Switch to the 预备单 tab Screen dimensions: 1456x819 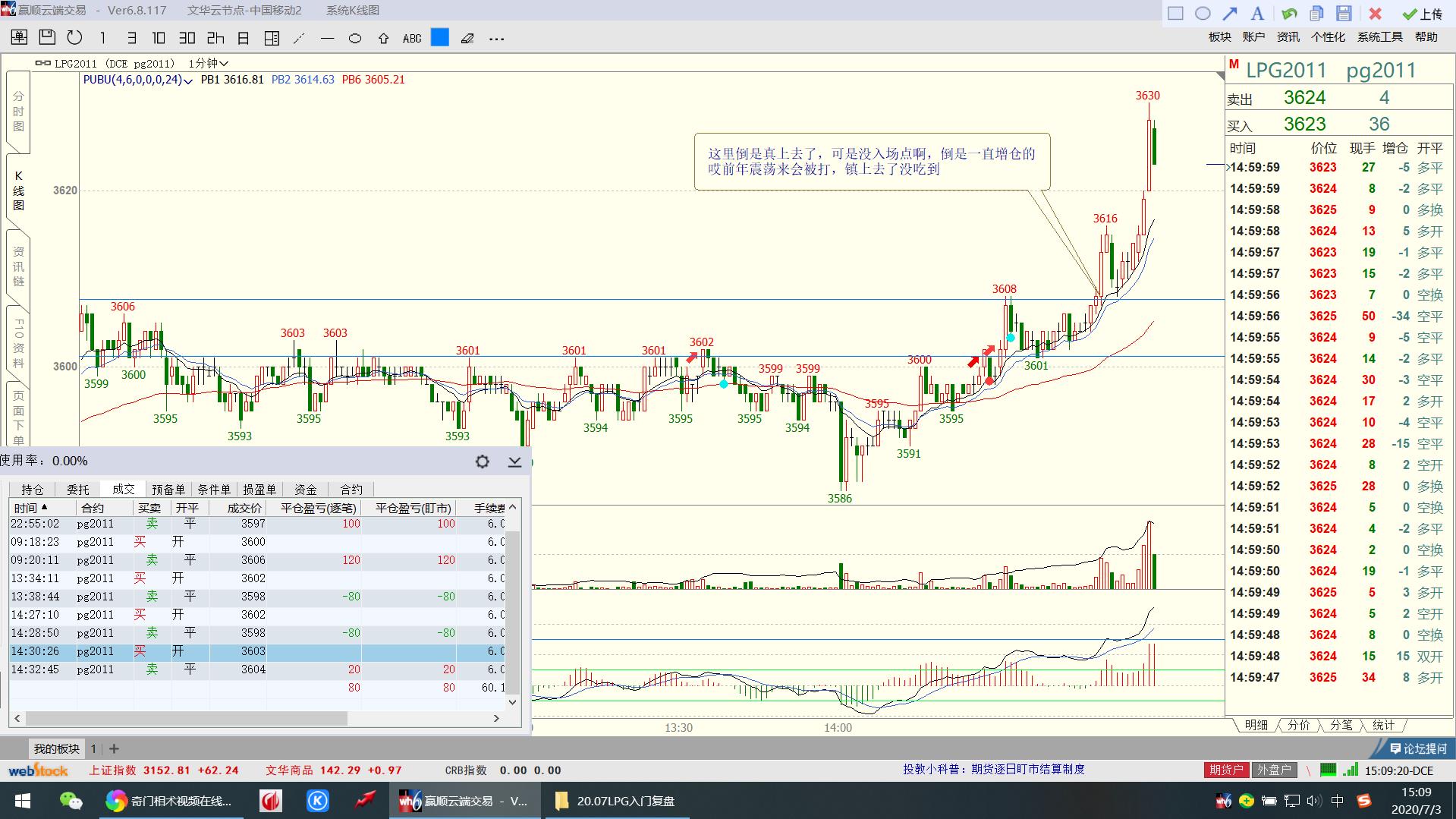[168, 490]
